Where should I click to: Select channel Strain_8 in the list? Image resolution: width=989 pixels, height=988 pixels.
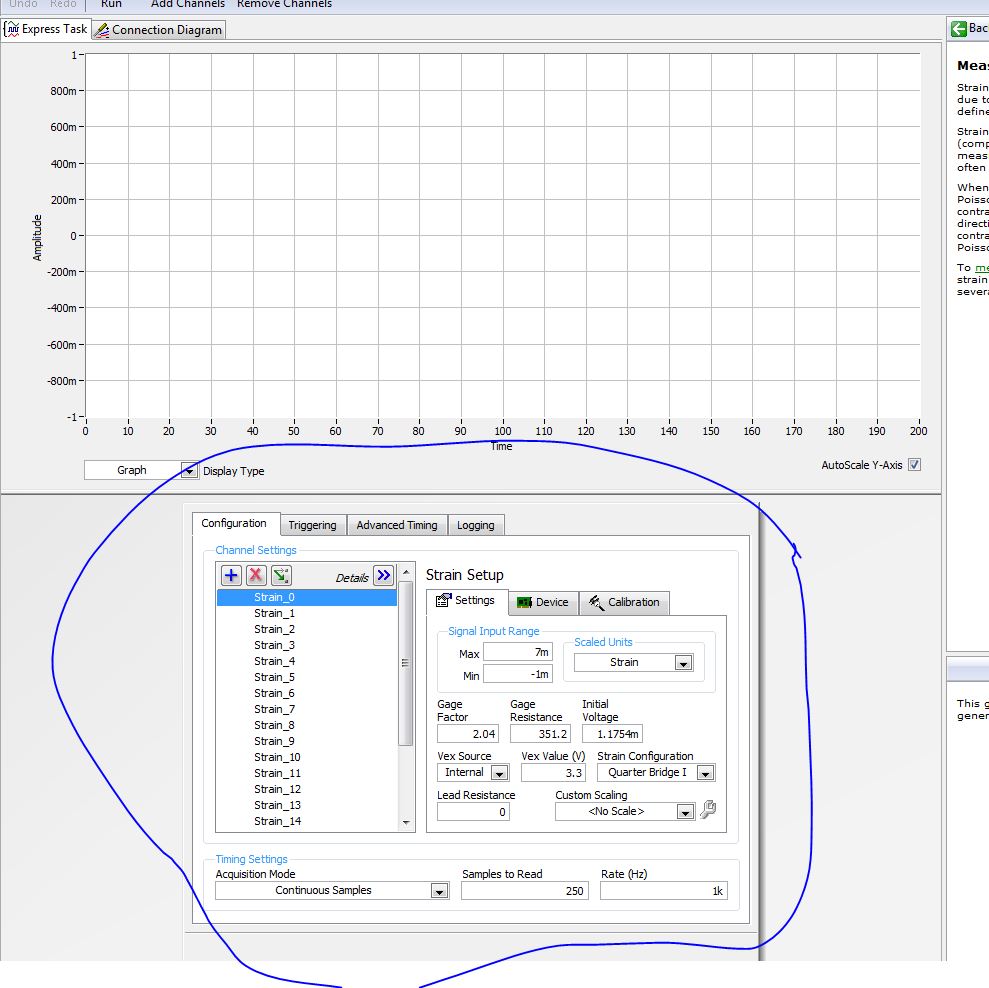tap(307, 725)
